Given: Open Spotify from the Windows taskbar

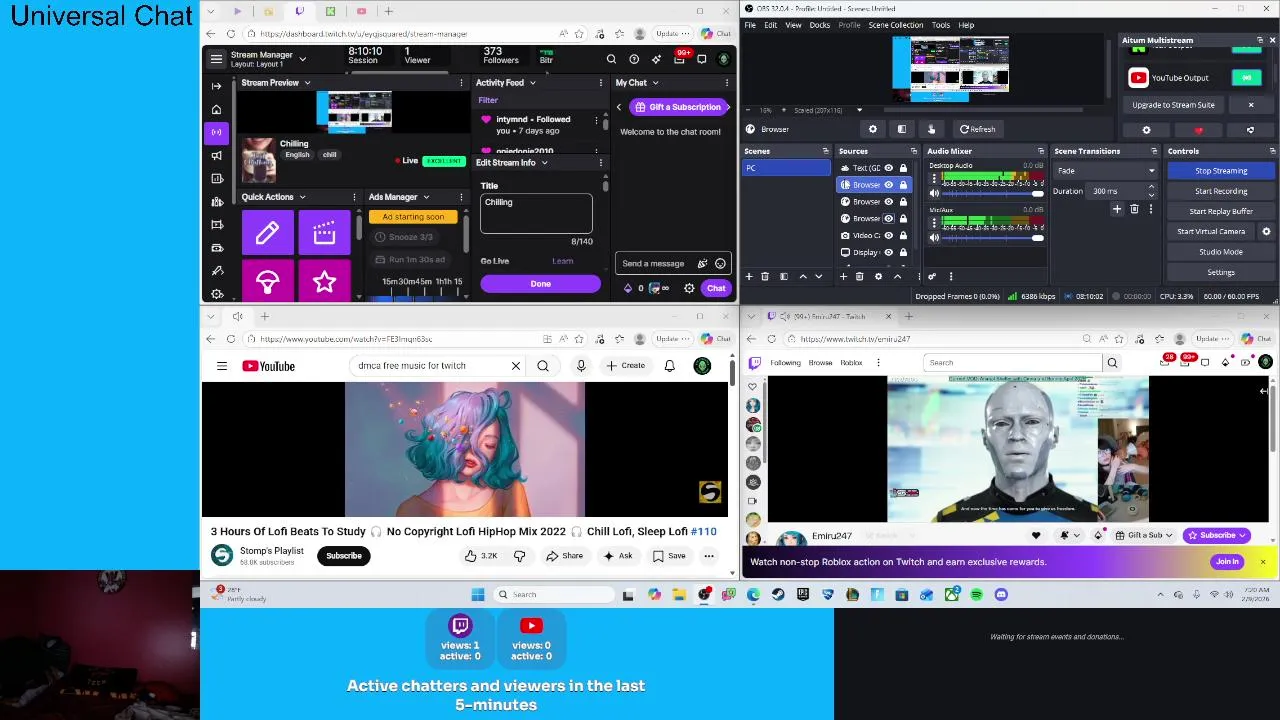Looking at the screenshot, I should [x=976, y=595].
